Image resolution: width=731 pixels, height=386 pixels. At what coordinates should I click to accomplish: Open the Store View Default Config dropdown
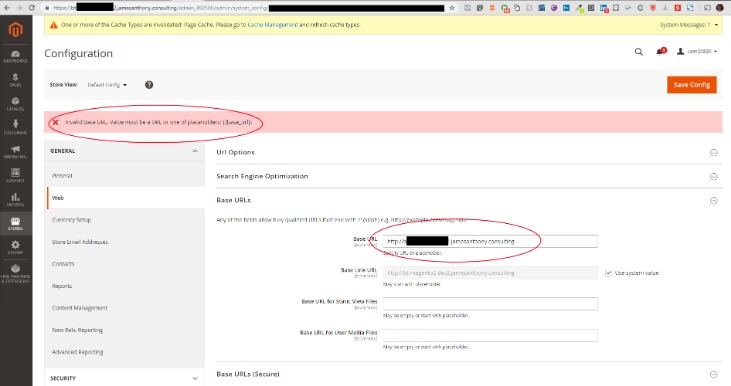tap(107, 85)
